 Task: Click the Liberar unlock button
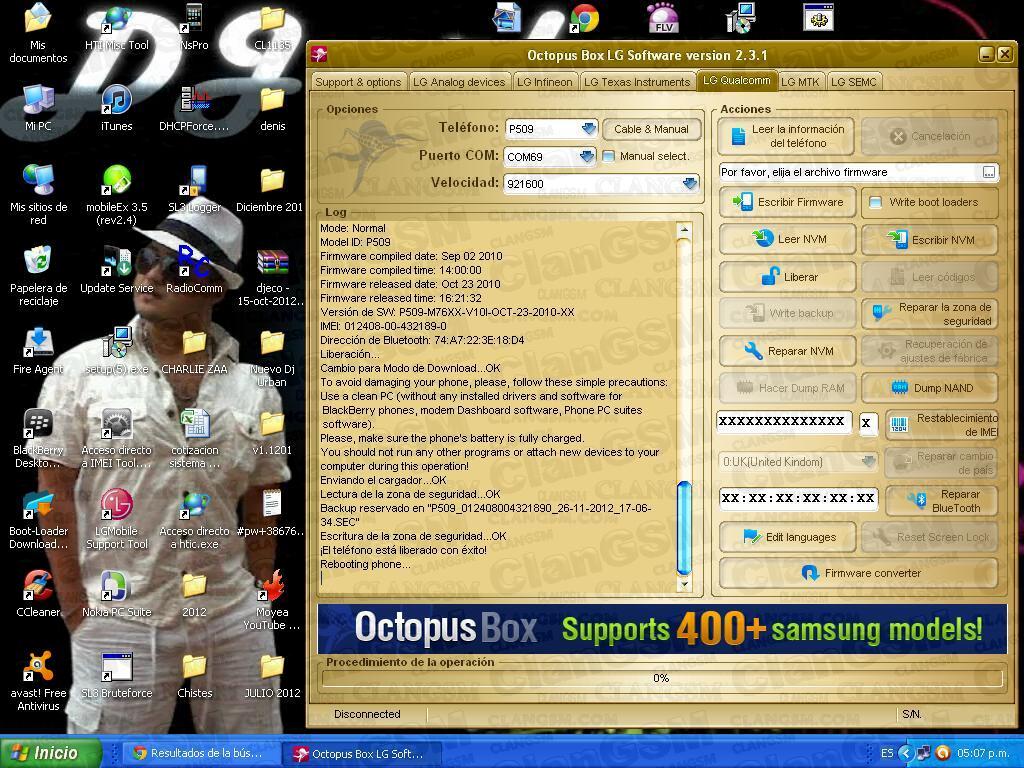click(x=787, y=277)
